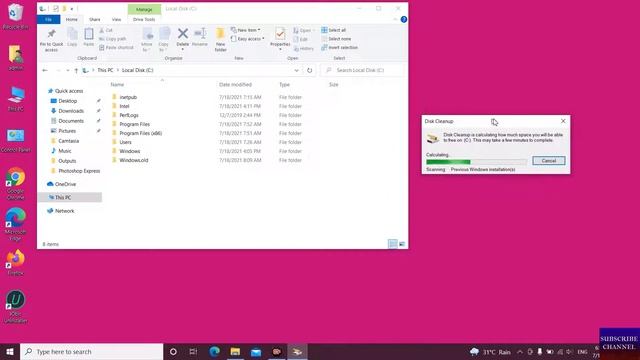This screenshot has height=360, width=640.
Task: Click the History command
Action: (x=304, y=49)
